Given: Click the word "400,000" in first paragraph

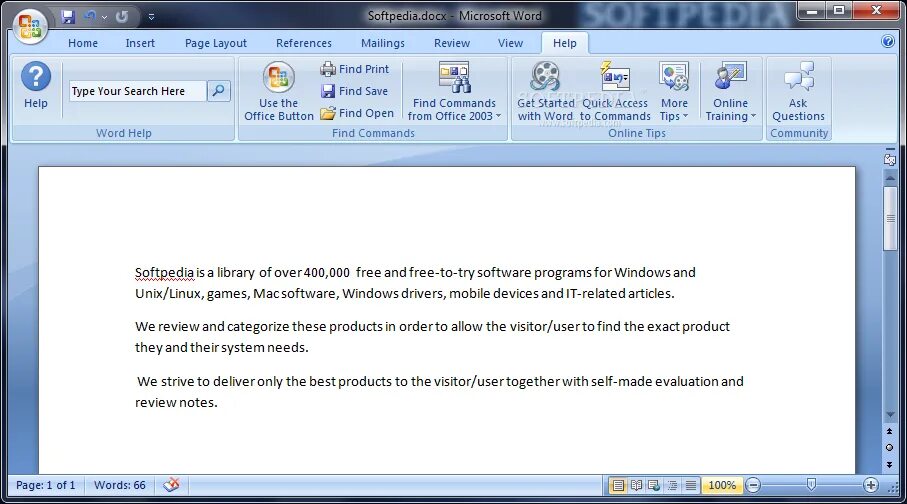Looking at the screenshot, I should click(x=327, y=273).
